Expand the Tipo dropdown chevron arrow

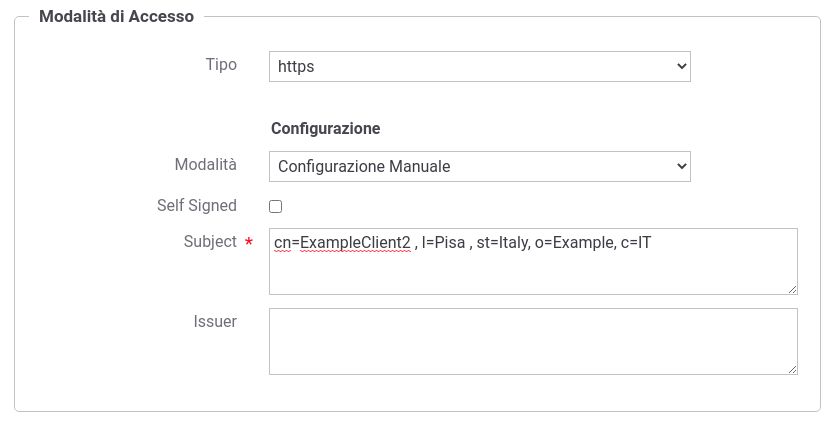[x=682, y=66]
